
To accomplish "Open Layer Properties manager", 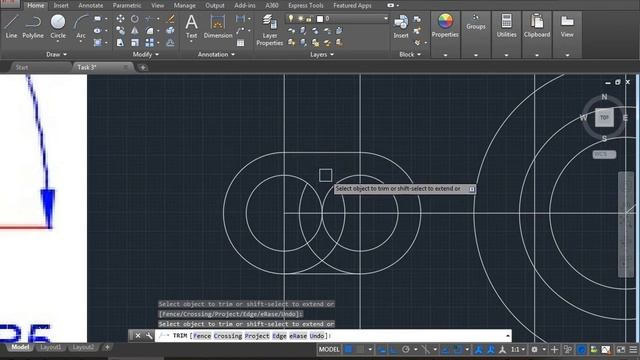I will click(x=269, y=30).
